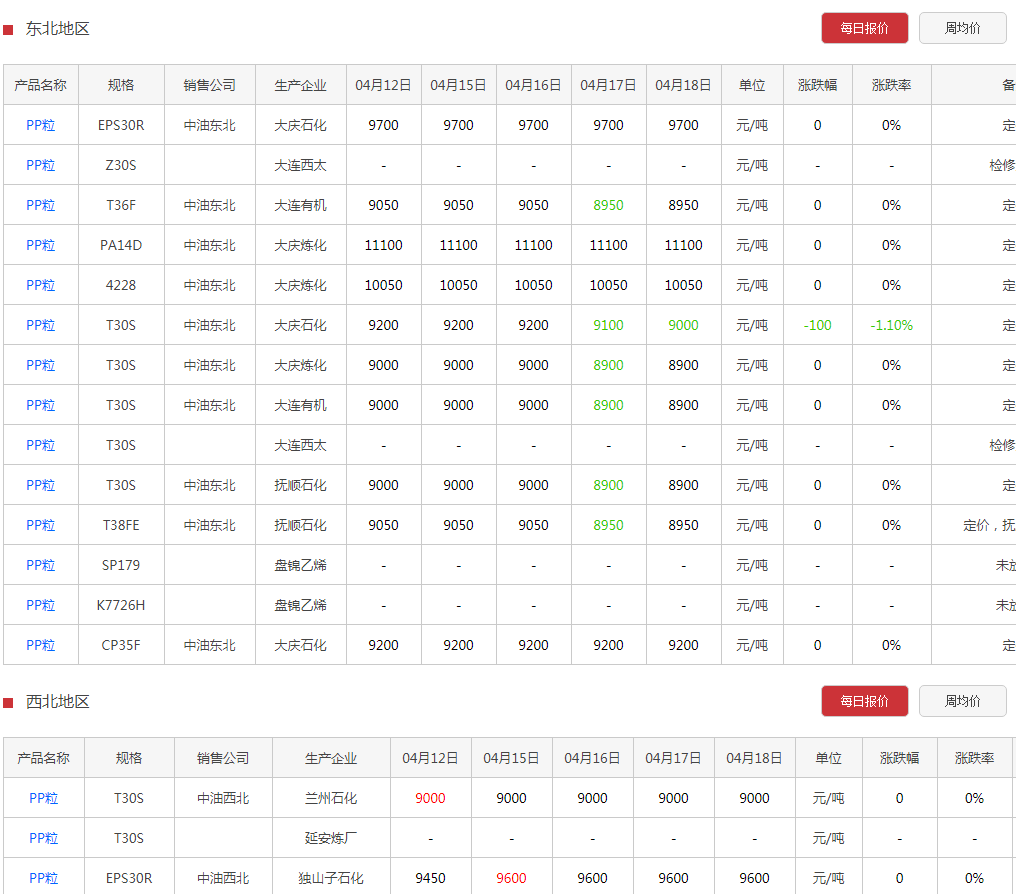Screen dimensions: 1016x894
Task: Open PP粒 link in SP179 row
Action: (40, 565)
